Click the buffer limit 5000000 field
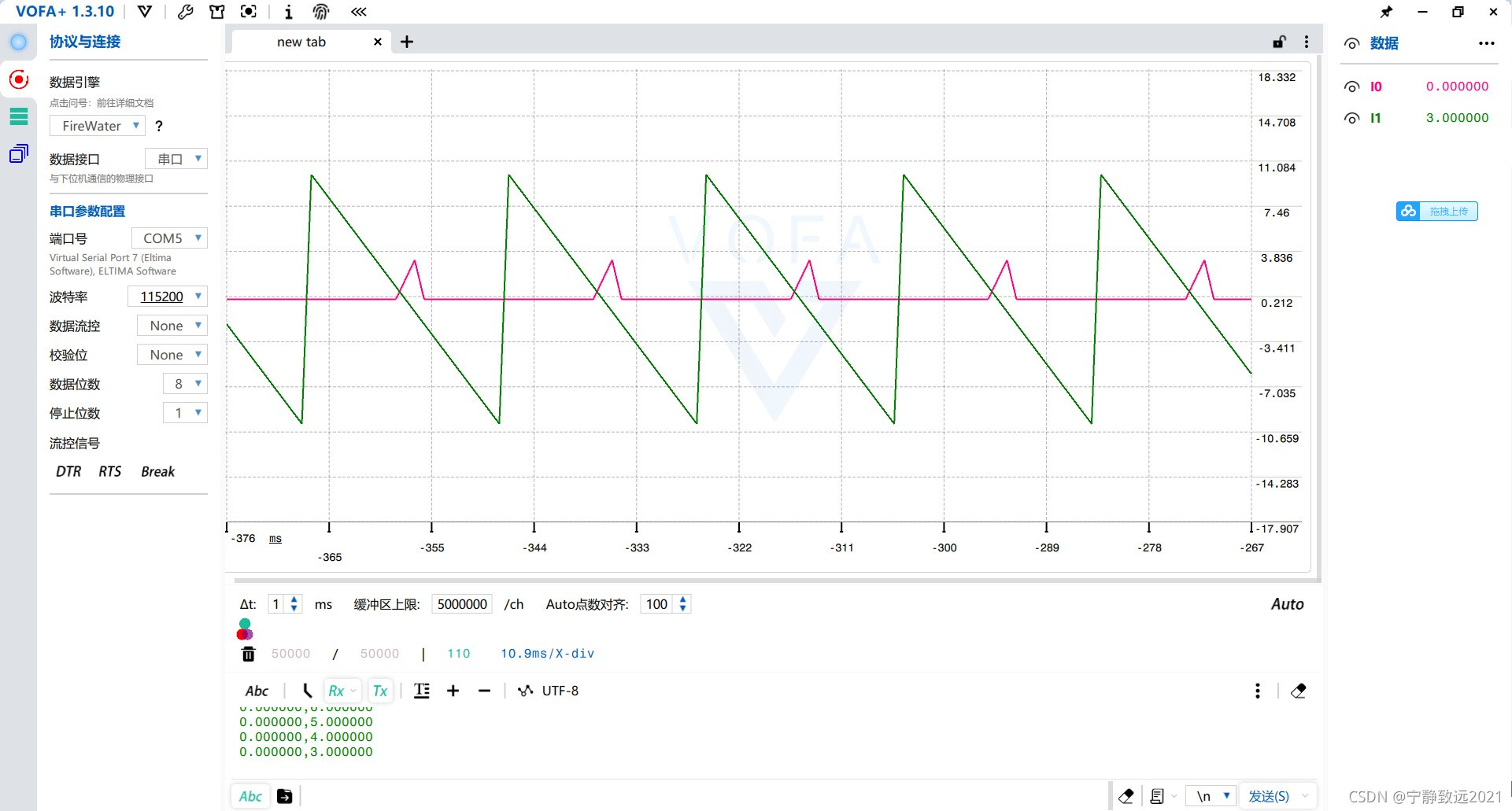The height and width of the screenshot is (811, 1512). tap(462, 604)
